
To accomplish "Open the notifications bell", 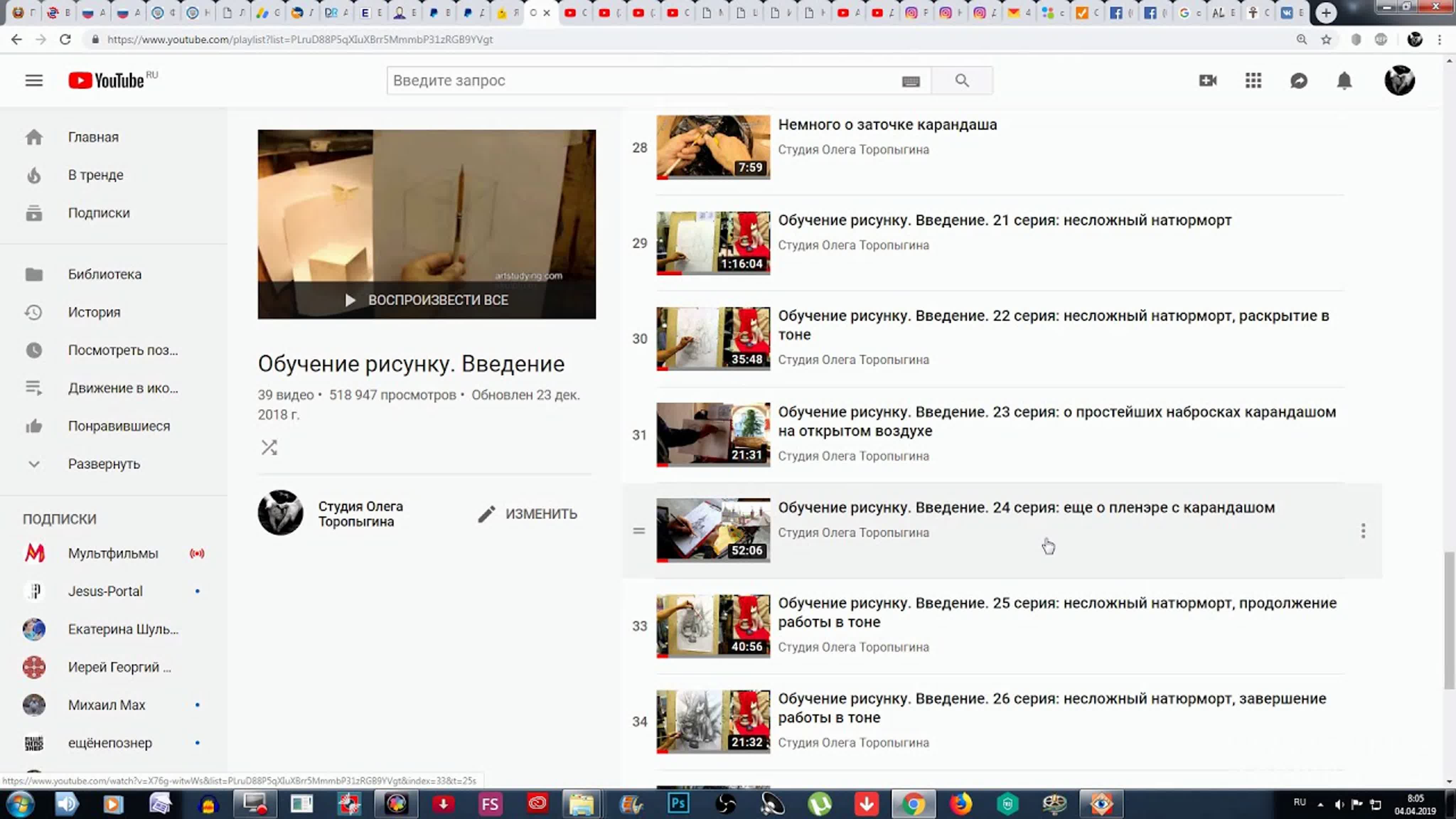I will tap(1344, 81).
